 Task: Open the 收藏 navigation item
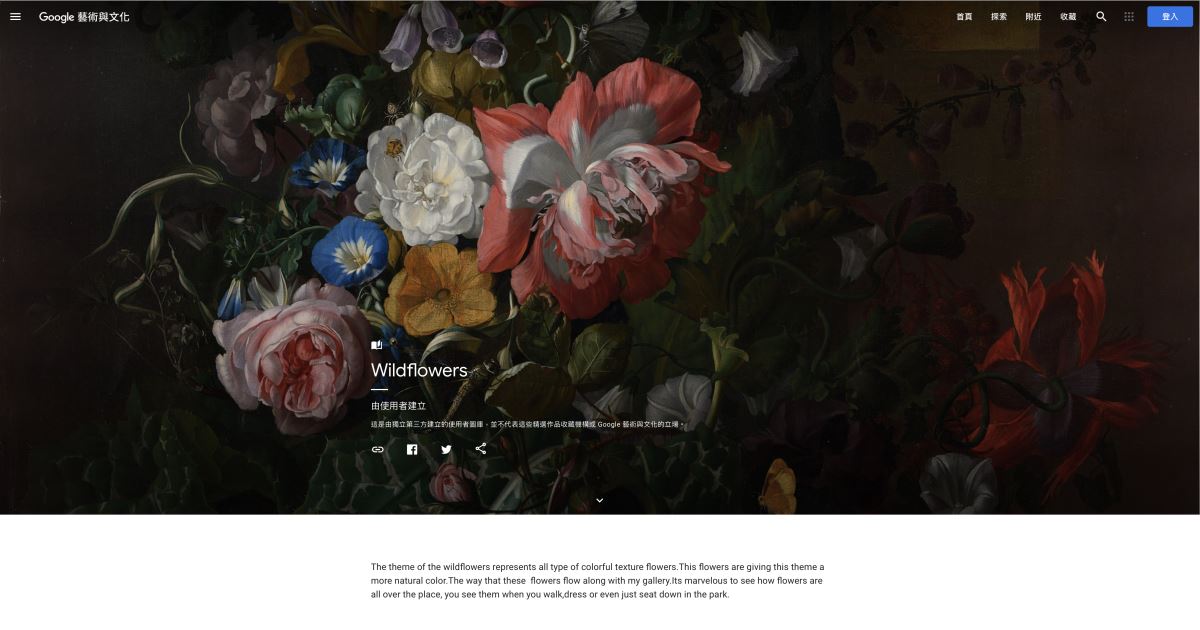pyautogui.click(x=1068, y=17)
